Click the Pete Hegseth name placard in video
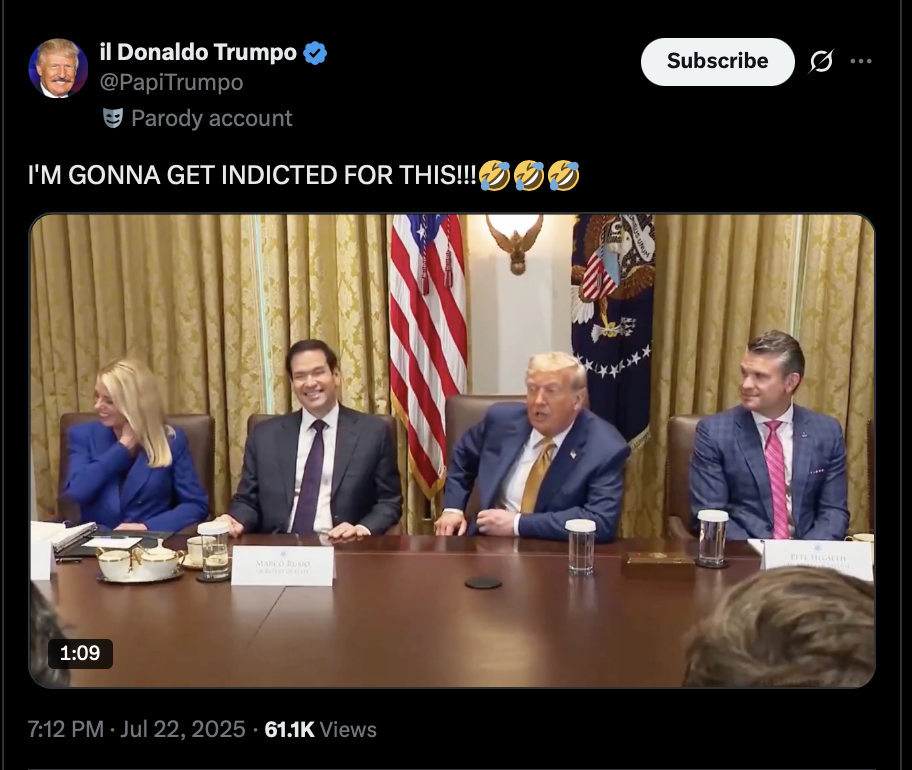912x770 pixels. (818, 559)
